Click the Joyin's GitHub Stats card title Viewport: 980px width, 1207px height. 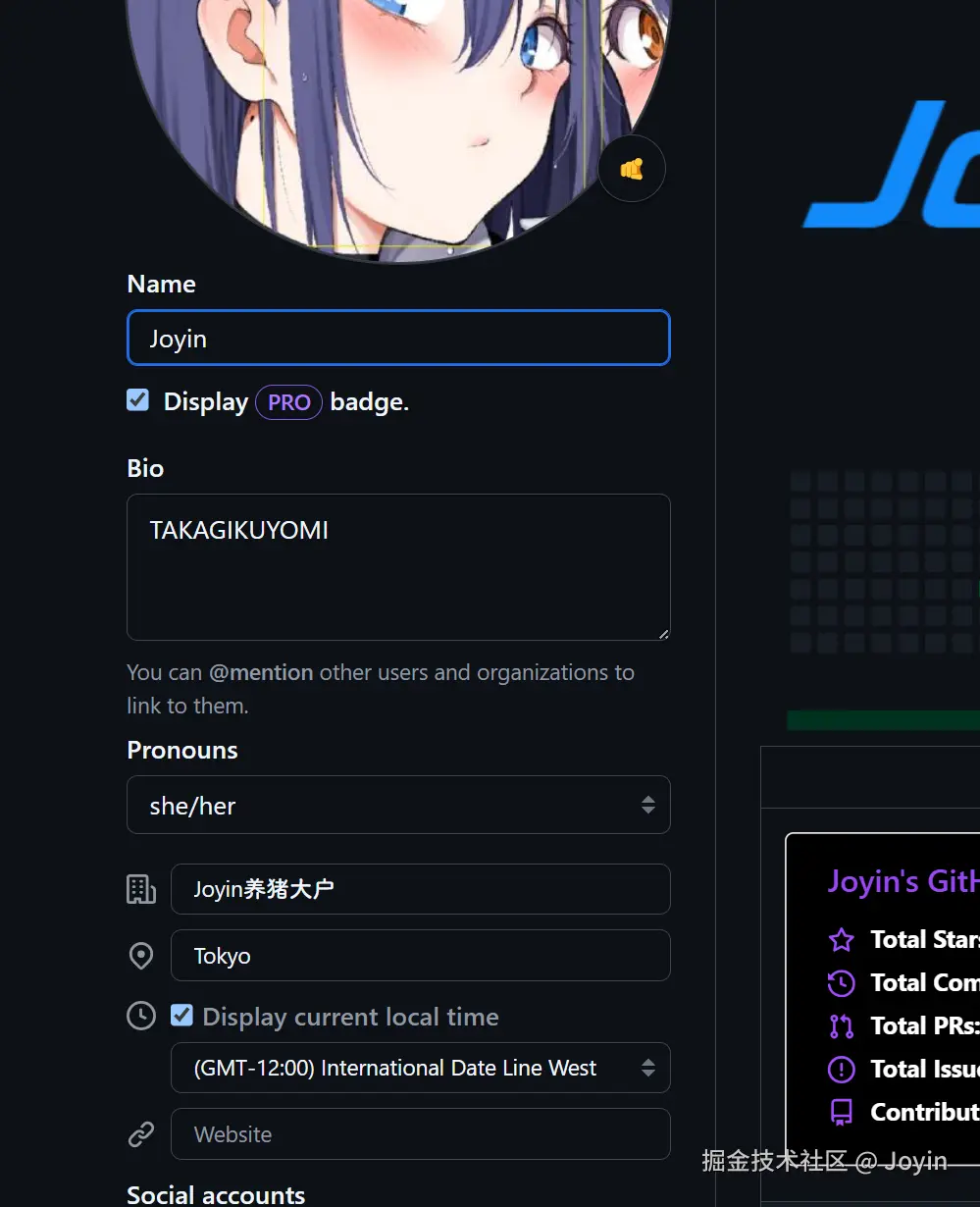tap(902, 881)
